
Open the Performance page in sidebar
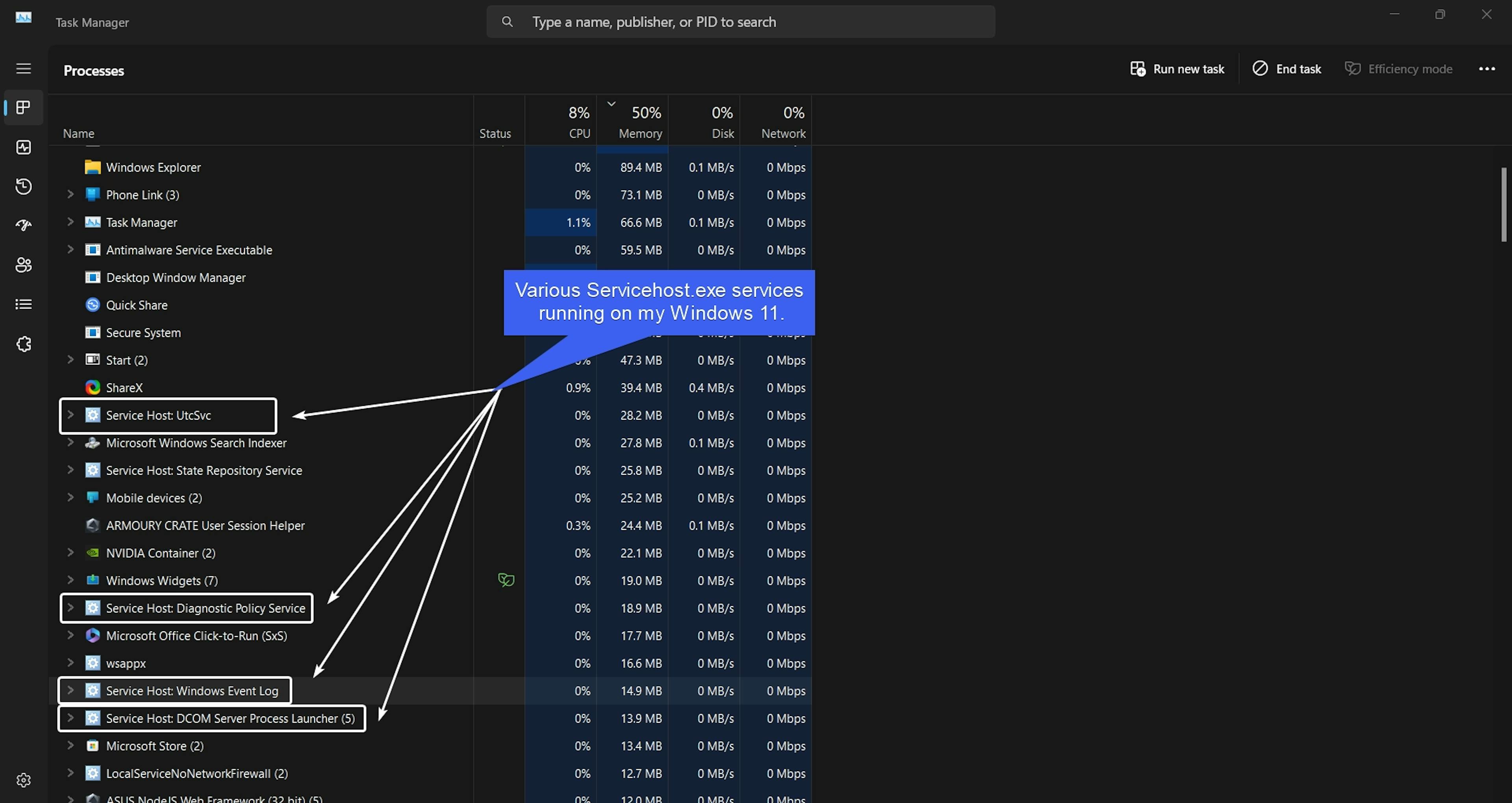[24, 147]
